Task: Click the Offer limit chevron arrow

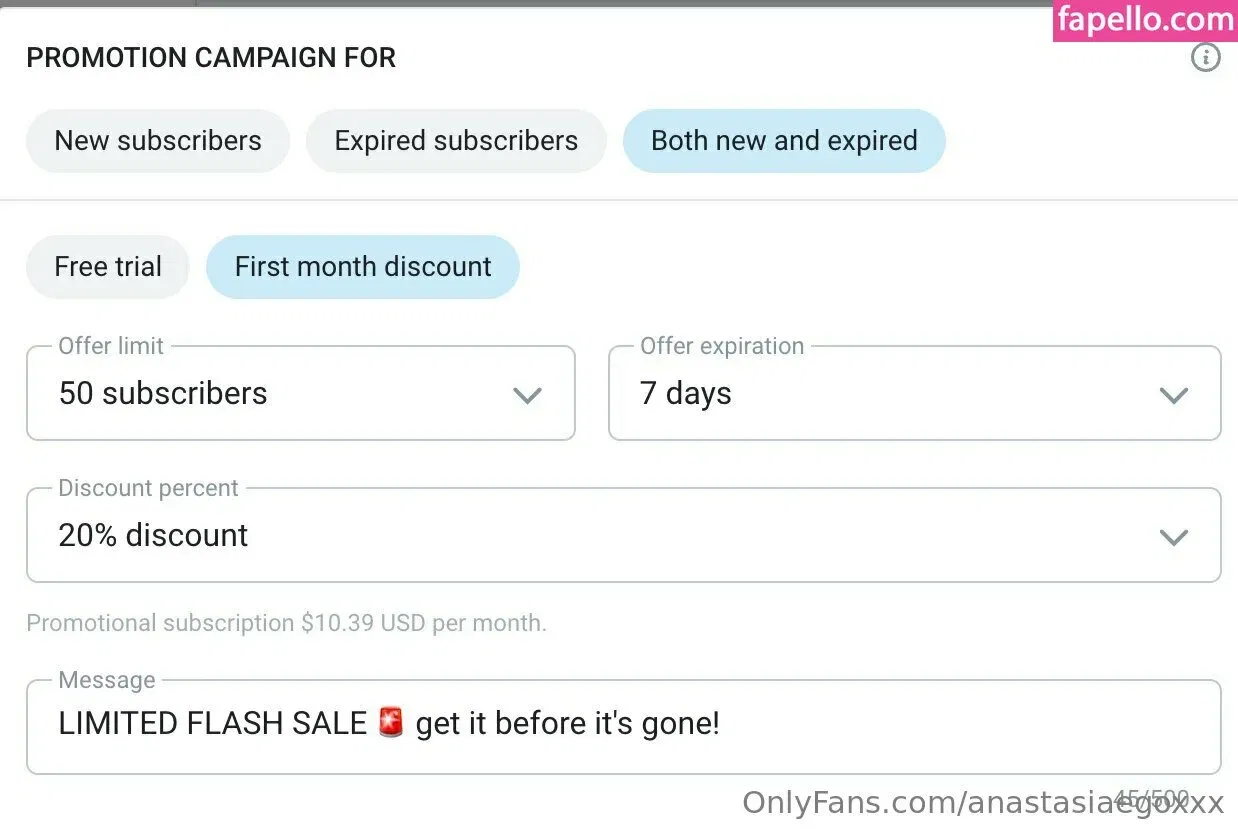Action: (527, 395)
